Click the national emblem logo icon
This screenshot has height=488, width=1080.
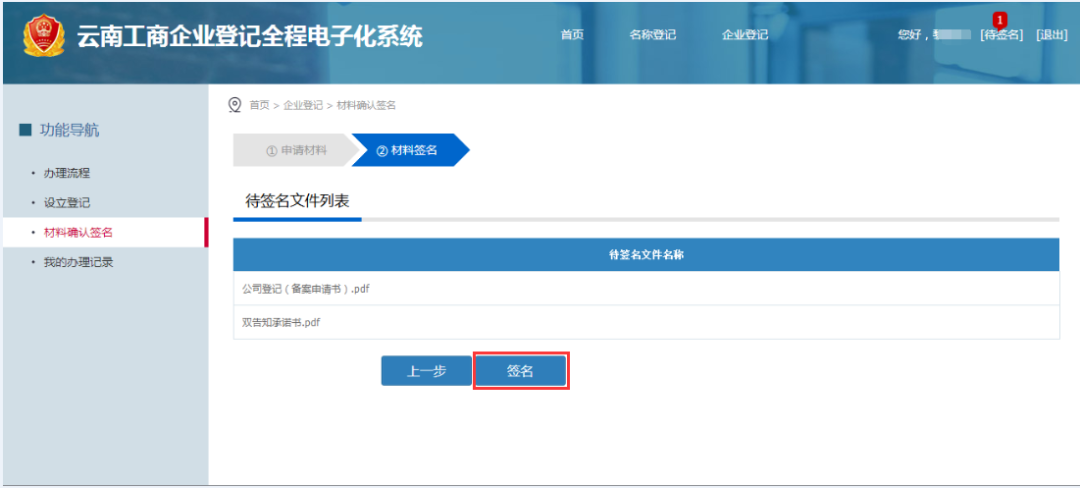44,36
